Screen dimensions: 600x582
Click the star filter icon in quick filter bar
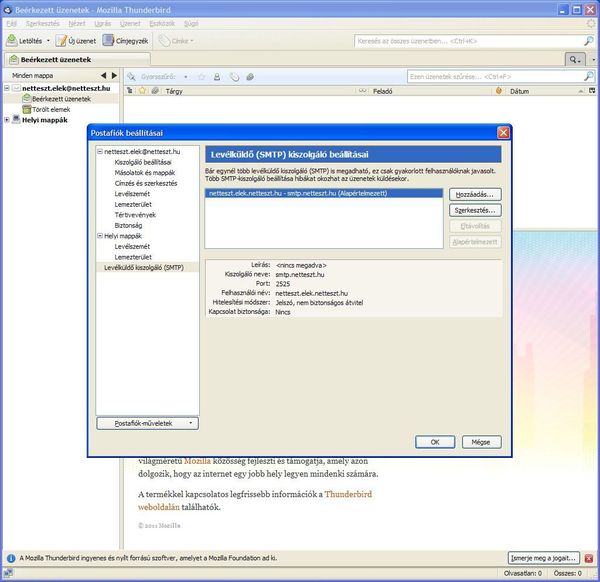pos(201,76)
